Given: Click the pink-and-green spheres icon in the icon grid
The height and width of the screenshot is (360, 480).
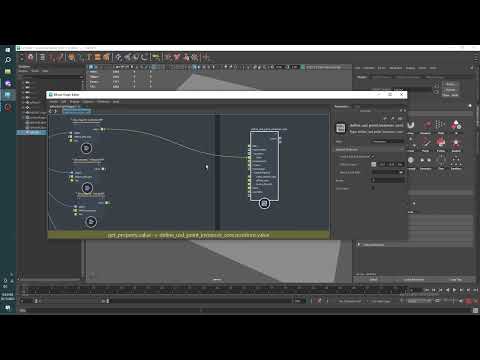Looking at the screenshot, I should [456, 125].
